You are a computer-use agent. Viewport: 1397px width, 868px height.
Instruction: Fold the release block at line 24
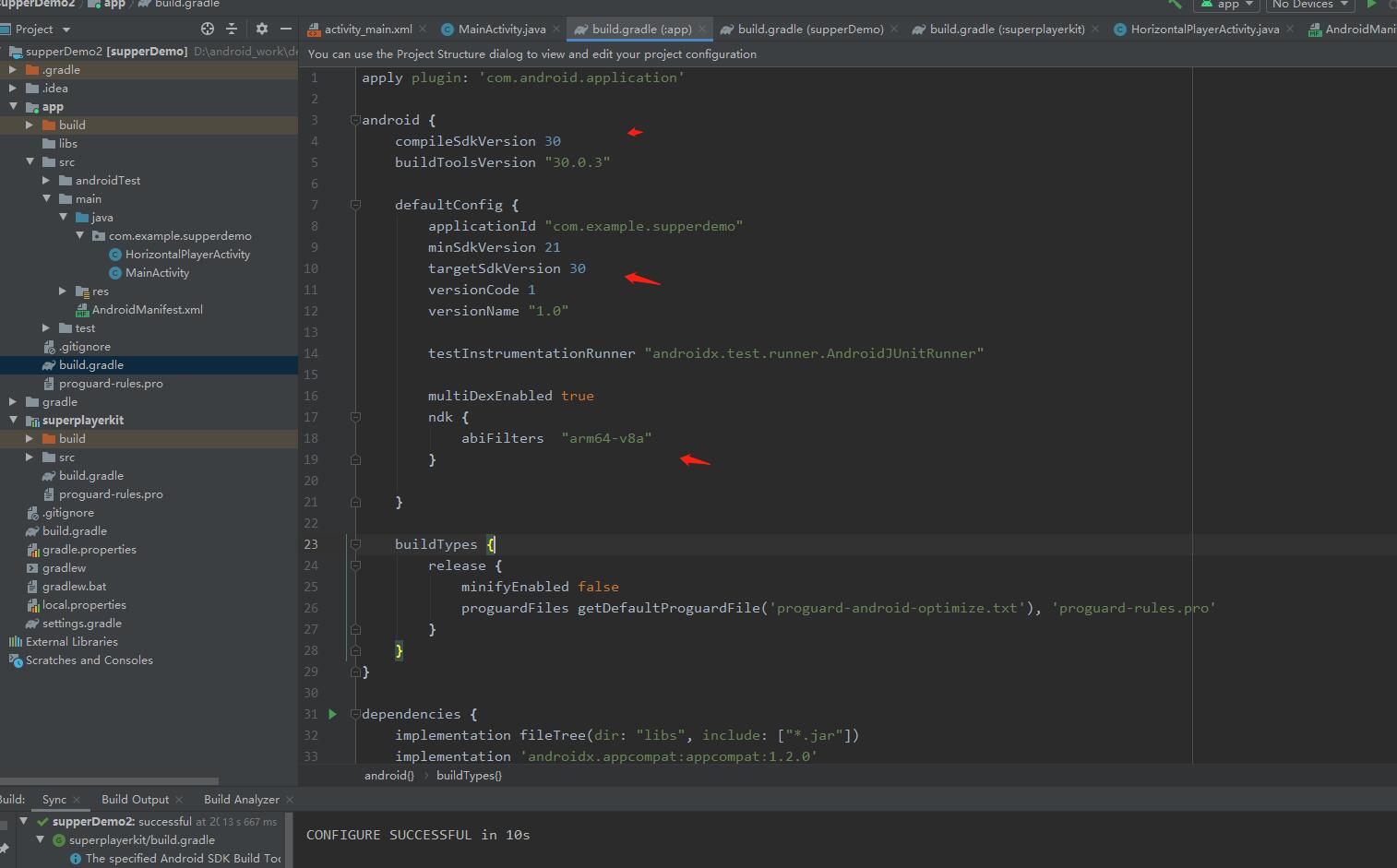tap(355, 565)
